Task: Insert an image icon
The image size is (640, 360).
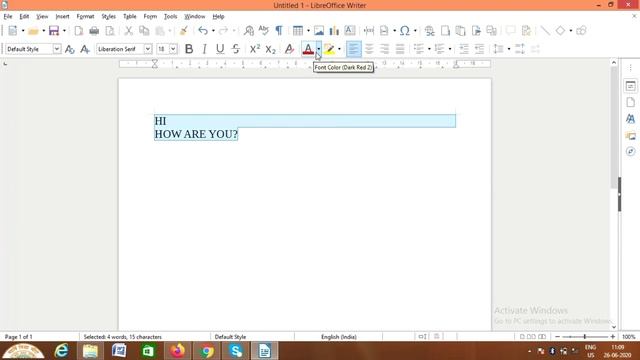Action: 319,31
